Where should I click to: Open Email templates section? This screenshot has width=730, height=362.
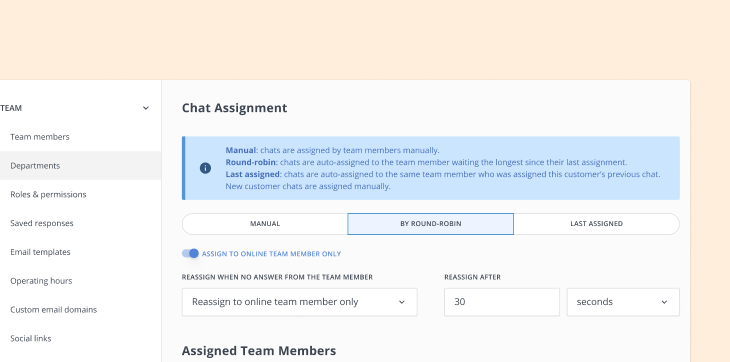coord(40,252)
